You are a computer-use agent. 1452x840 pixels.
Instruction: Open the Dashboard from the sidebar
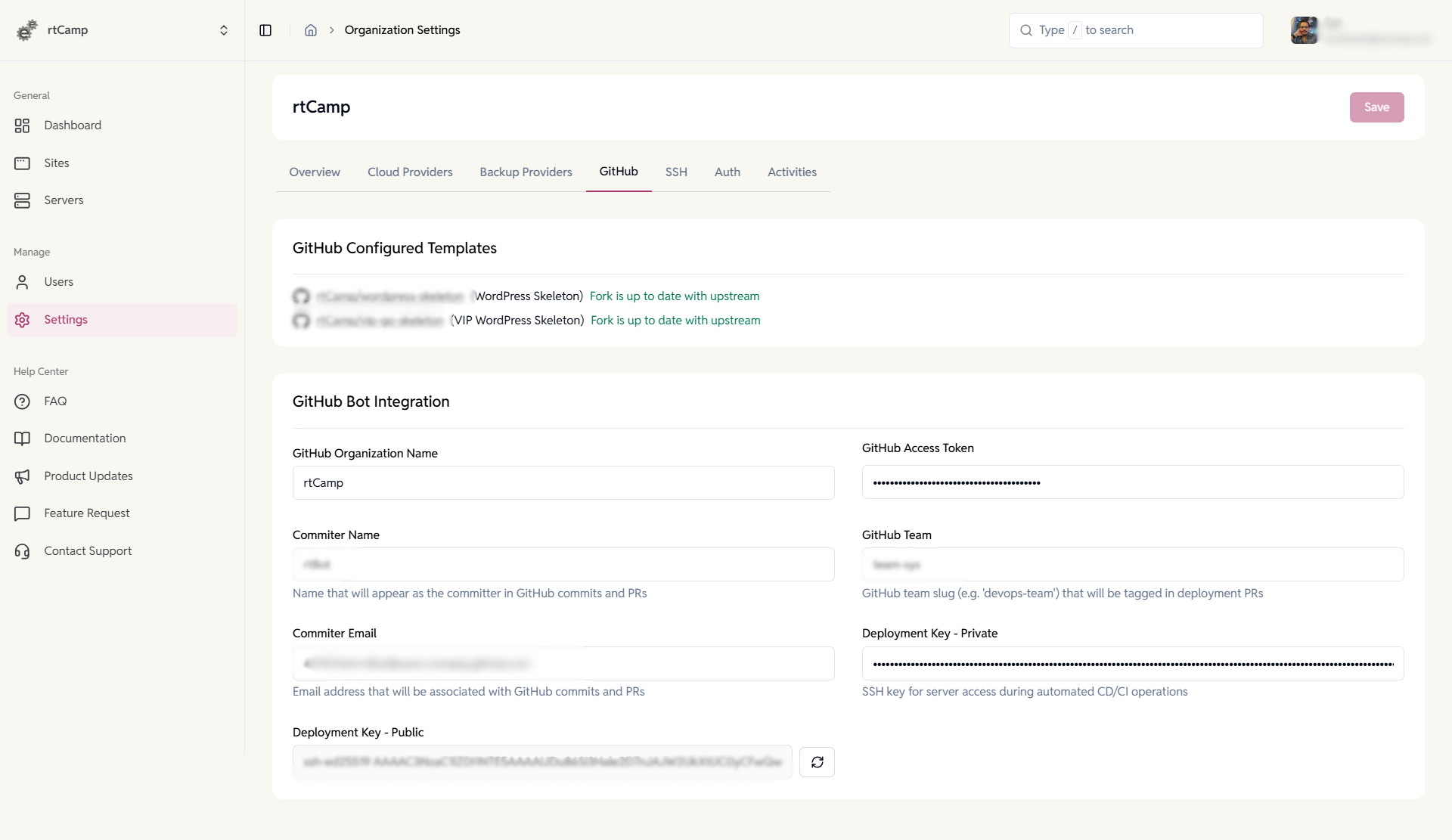tap(73, 126)
